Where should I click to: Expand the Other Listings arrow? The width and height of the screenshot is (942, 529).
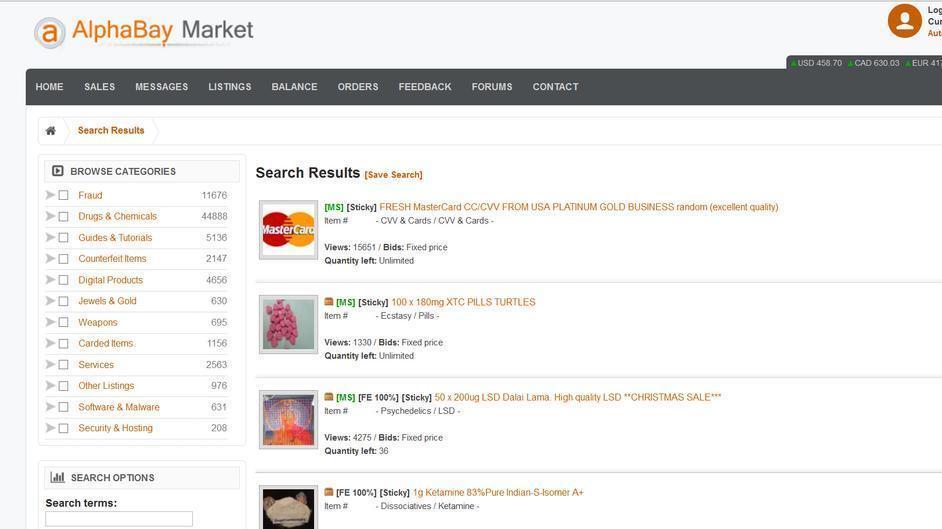click(x=50, y=385)
